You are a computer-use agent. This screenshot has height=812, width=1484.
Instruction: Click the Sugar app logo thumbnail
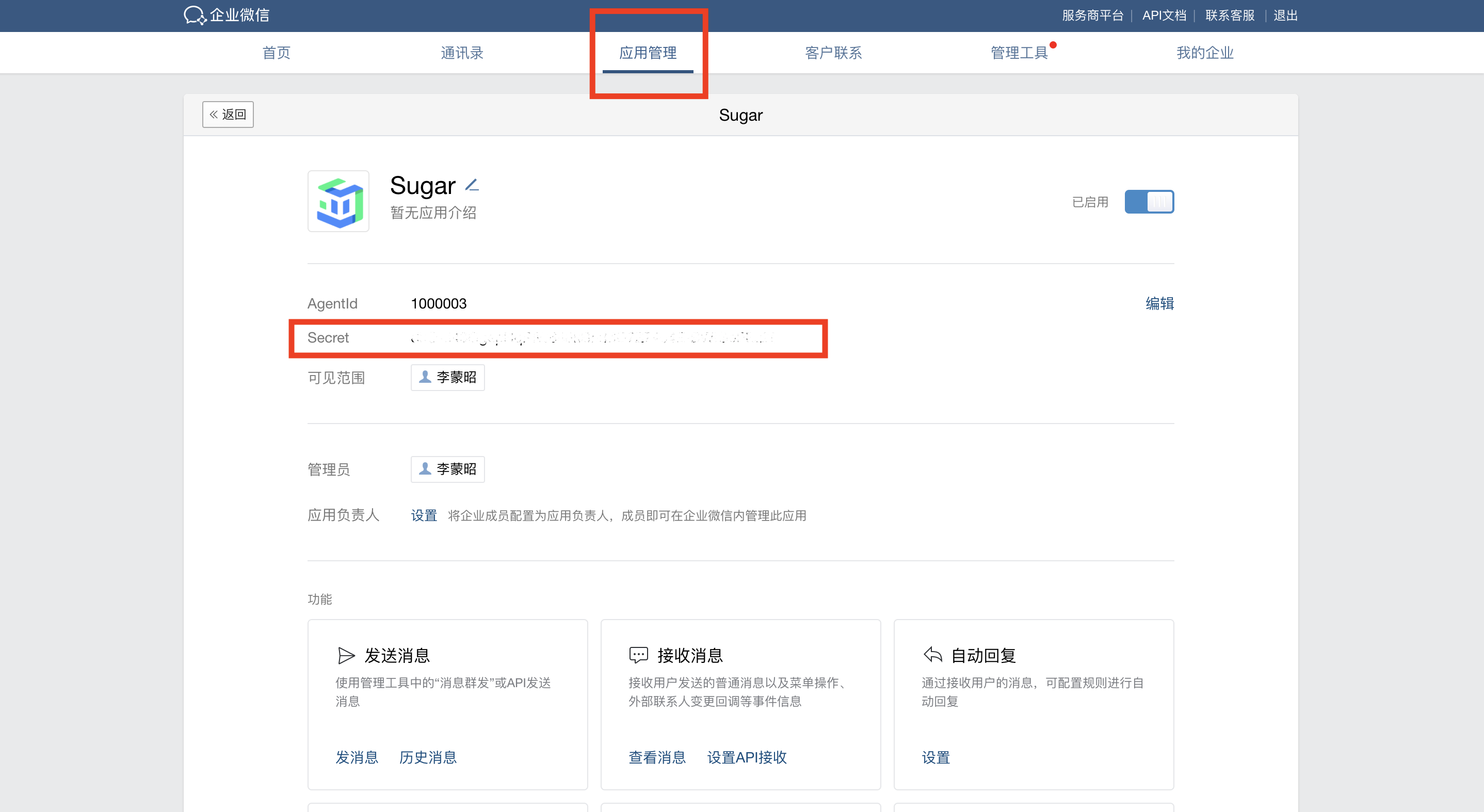tap(338, 201)
